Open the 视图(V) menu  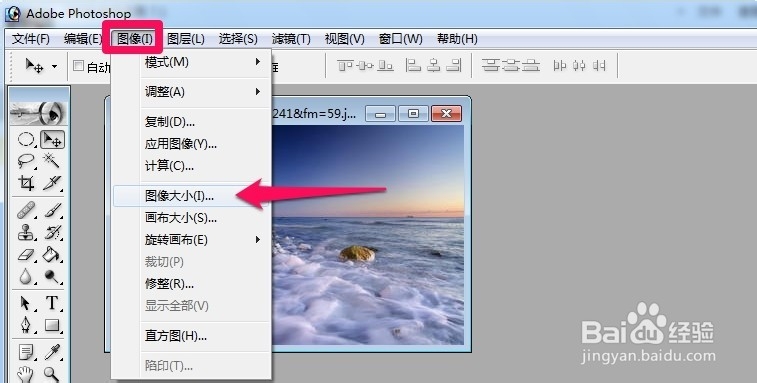[344, 39]
